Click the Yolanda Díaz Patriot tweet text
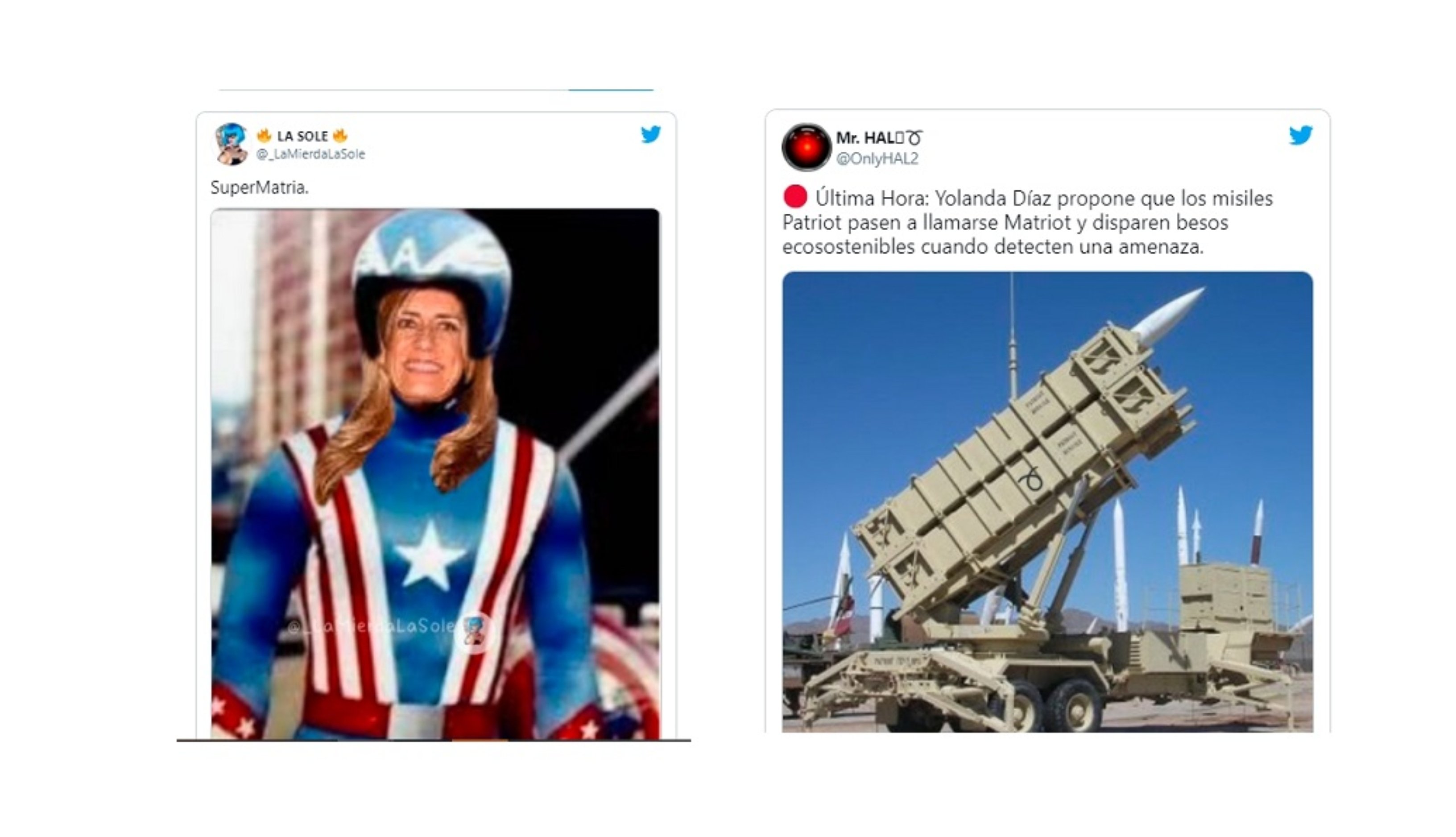This screenshot has height=837, width=1456. [x=1027, y=223]
